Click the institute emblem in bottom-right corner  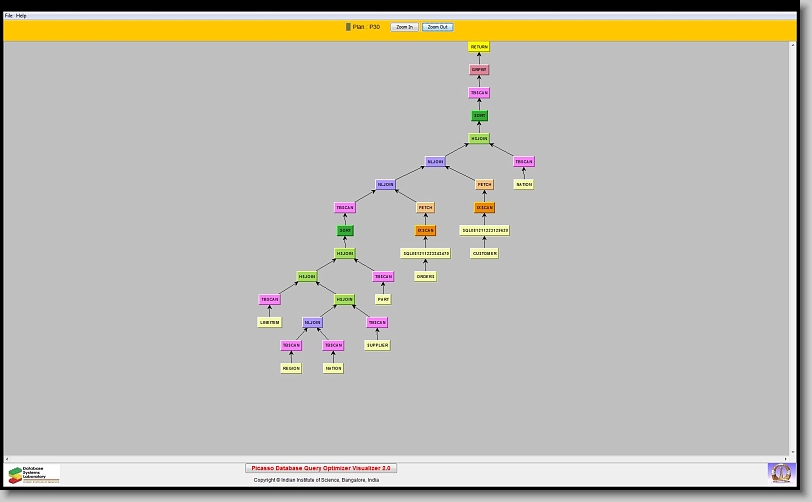click(x=780, y=472)
